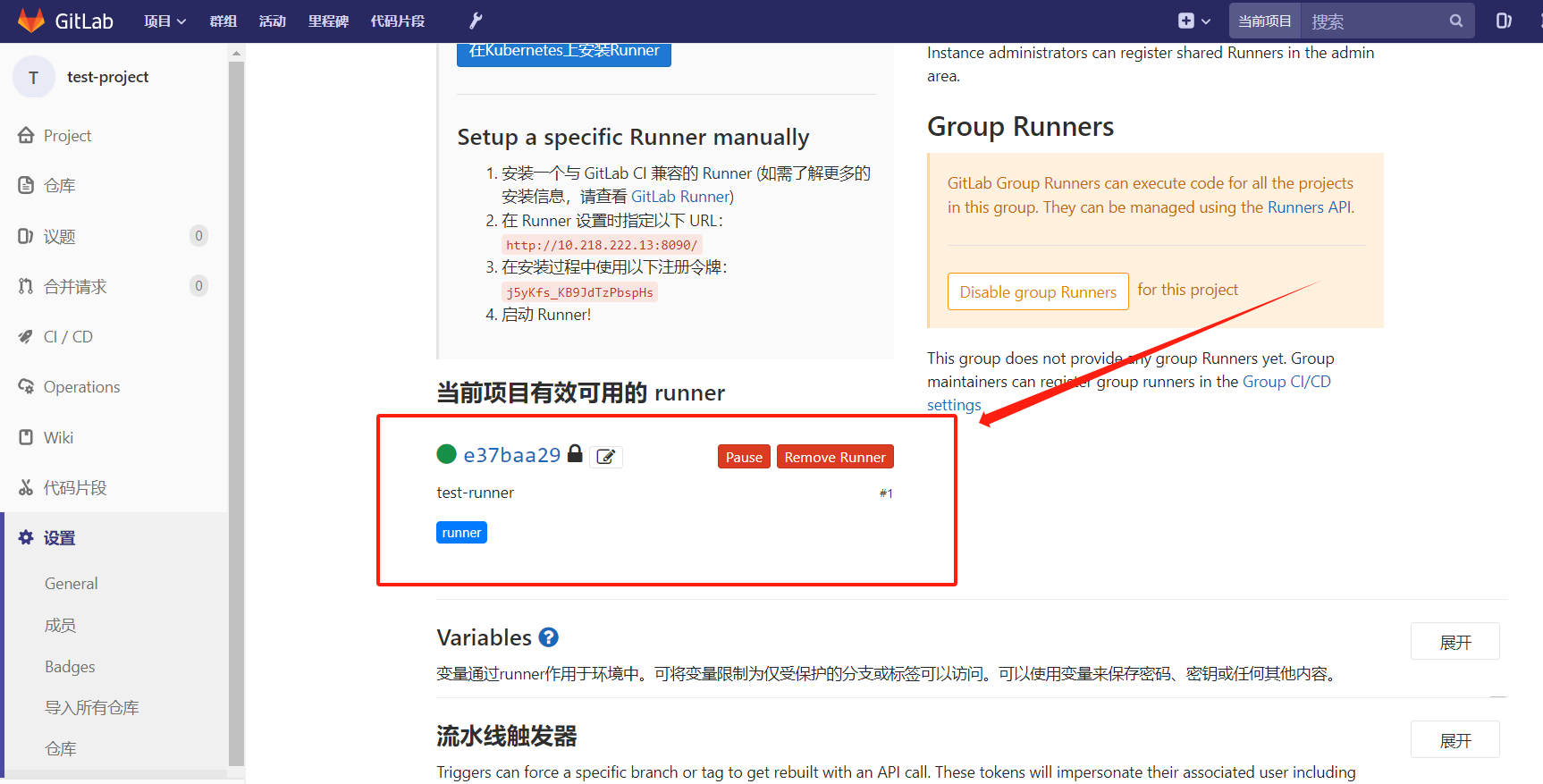Image resolution: width=1543 pixels, height=784 pixels.
Task: Click the Wiki book icon
Action: 26,437
